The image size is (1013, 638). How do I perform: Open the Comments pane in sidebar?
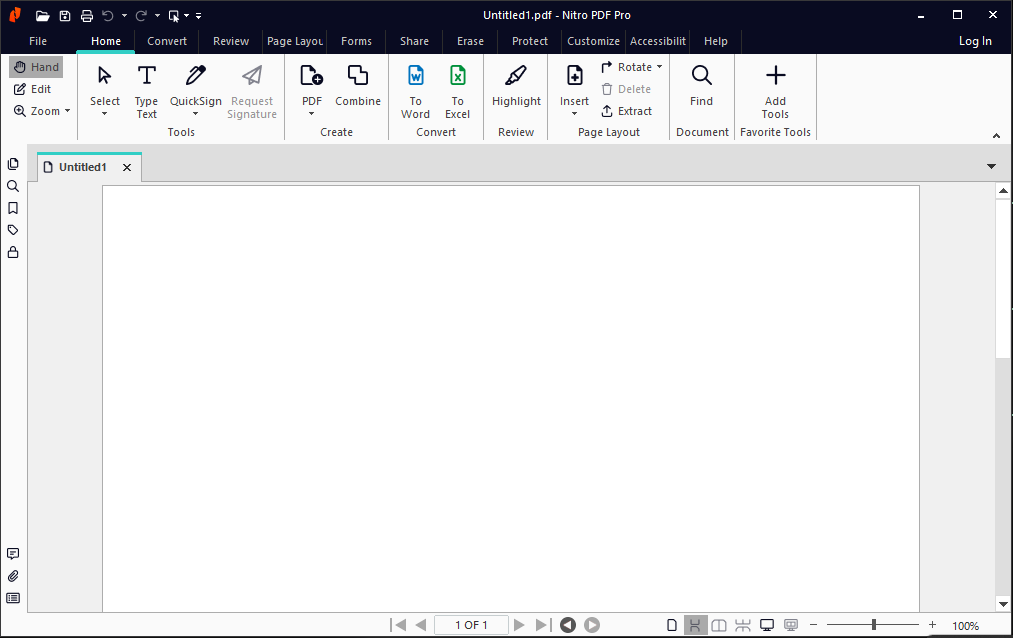[x=13, y=554]
